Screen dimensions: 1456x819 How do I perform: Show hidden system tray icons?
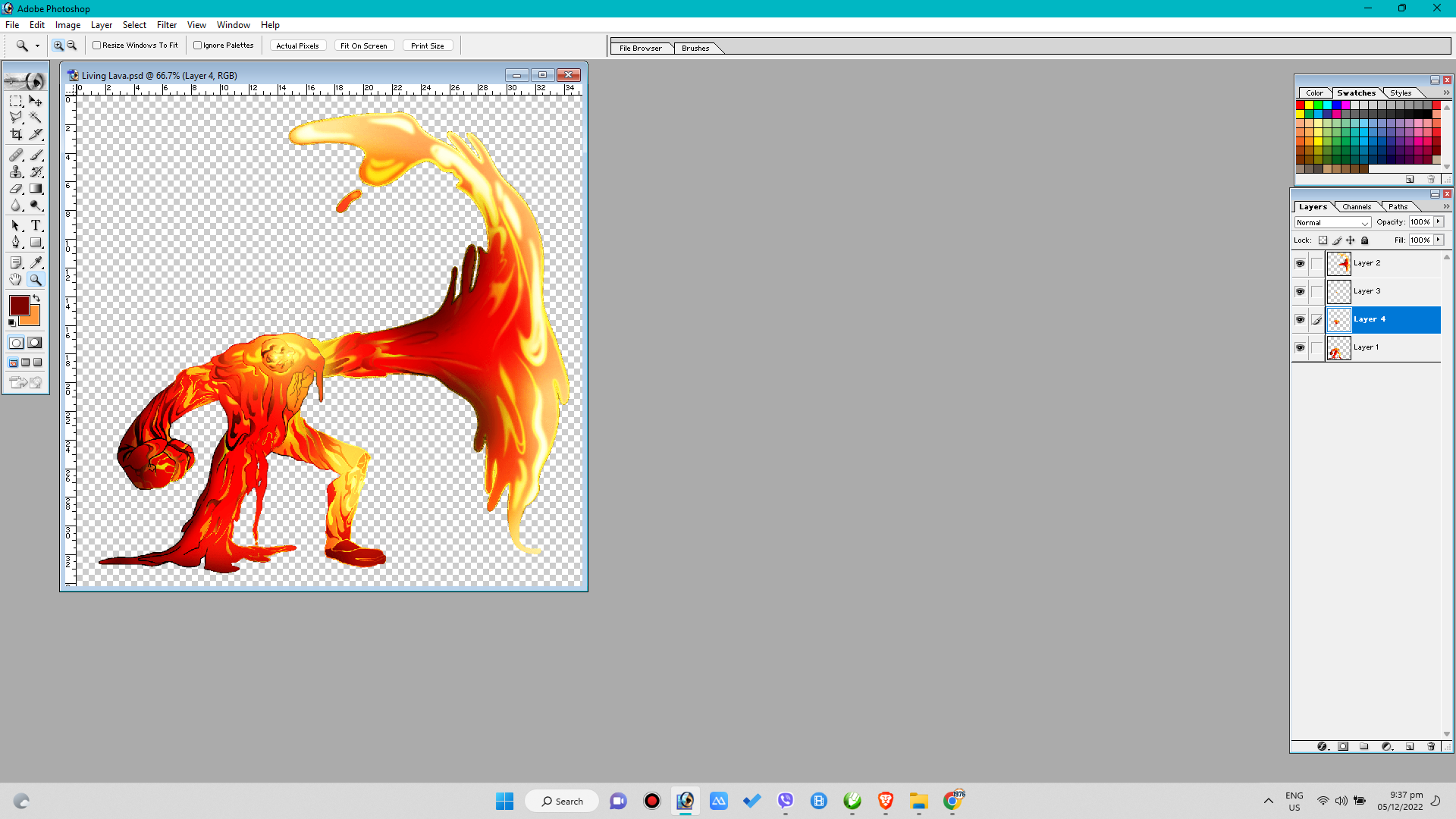coord(1268,802)
